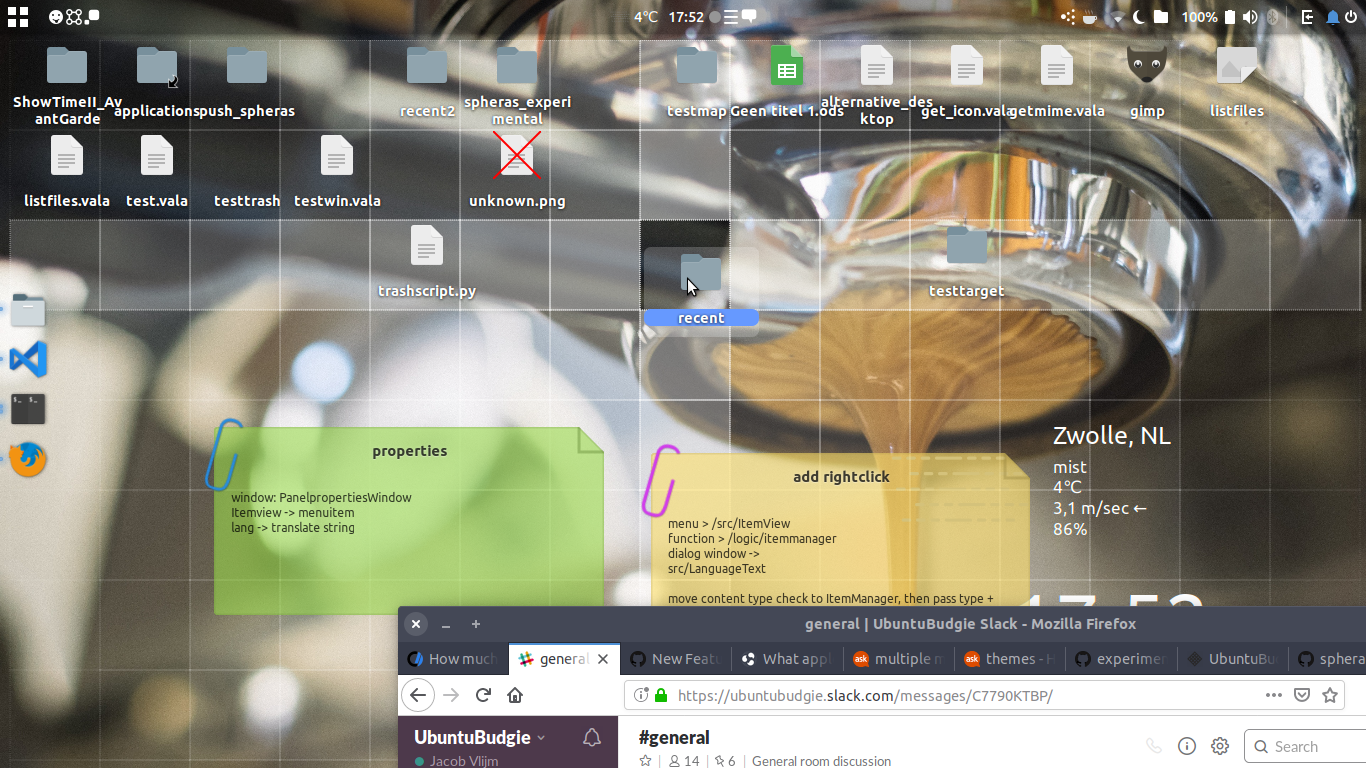Open the Geen titel 1.ods spreadsheet
Image resolution: width=1366 pixels, height=768 pixels.
787,66
